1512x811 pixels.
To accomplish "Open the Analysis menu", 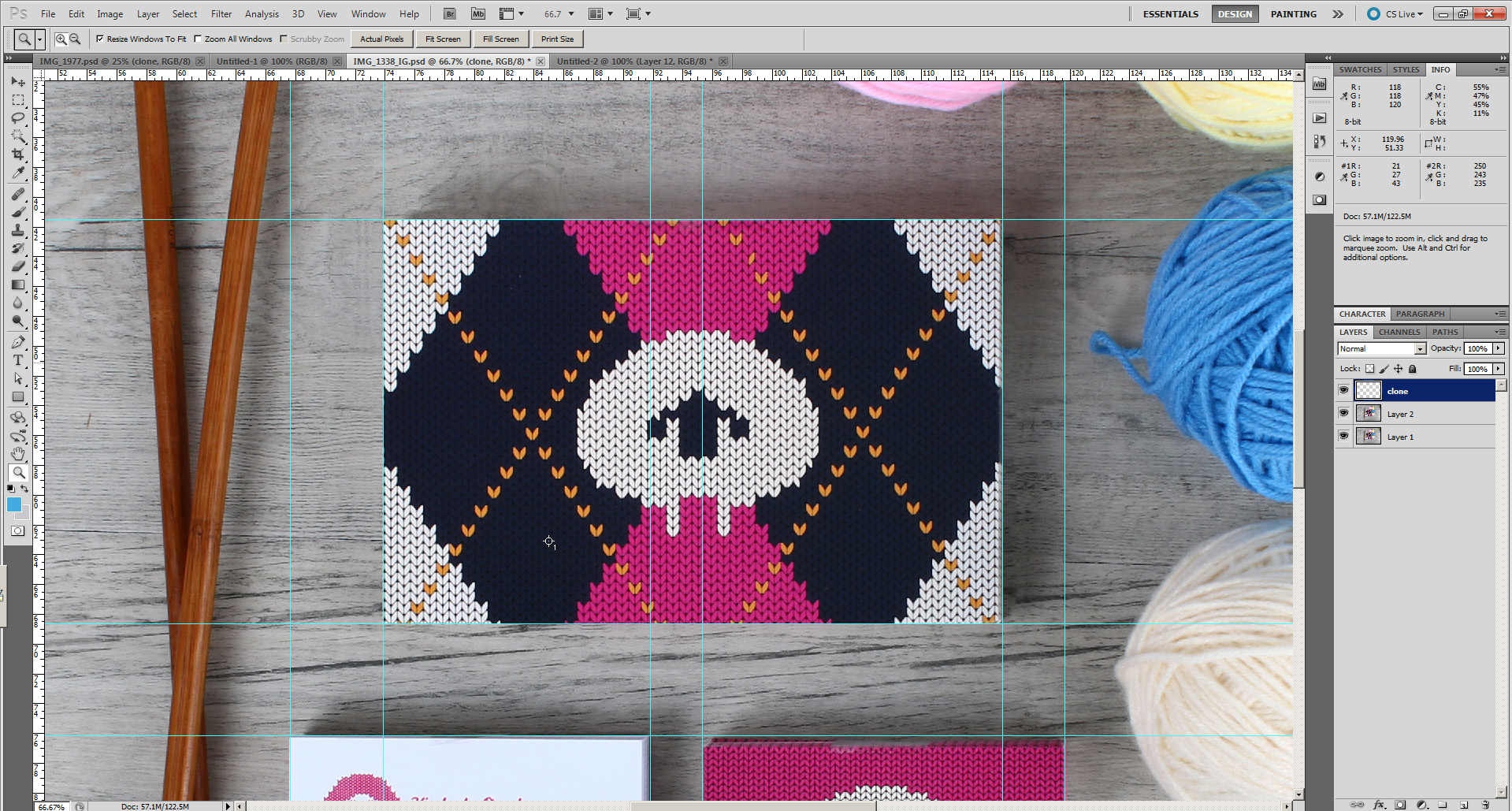I will click(262, 13).
